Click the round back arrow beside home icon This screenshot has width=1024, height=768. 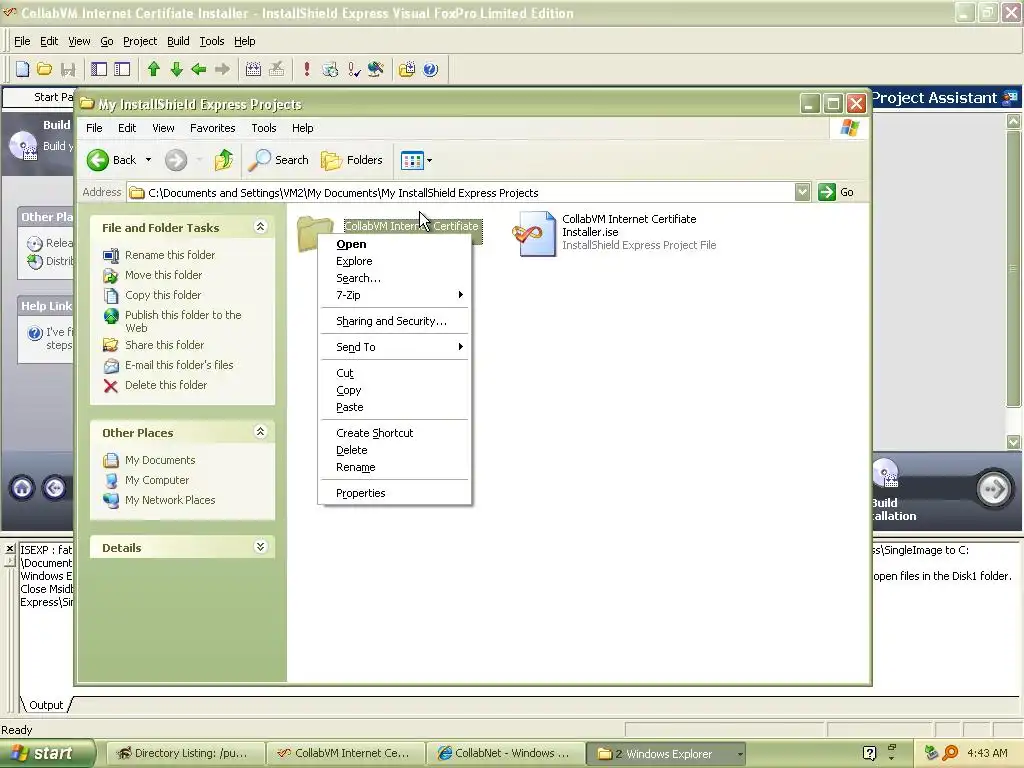click(x=55, y=488)
